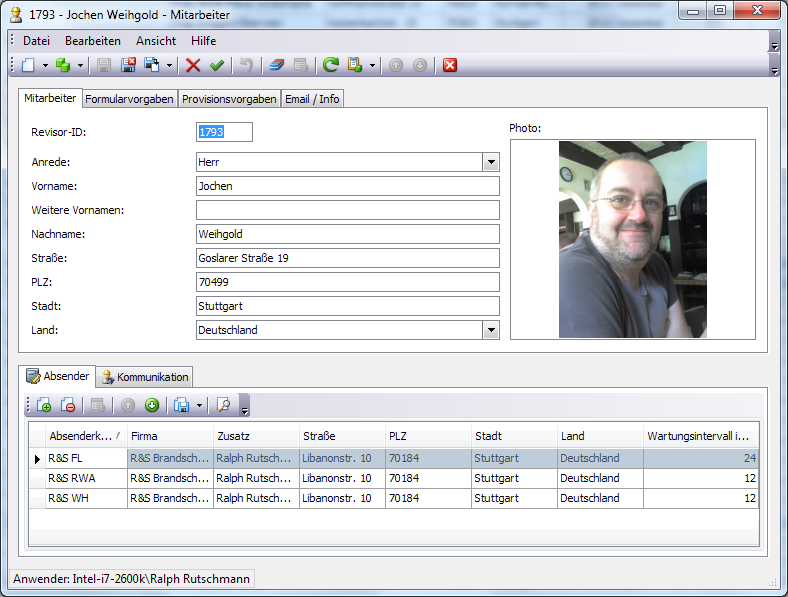Click the remove sender record icon
Screen dimensions: 788x597
click(68, 405)
